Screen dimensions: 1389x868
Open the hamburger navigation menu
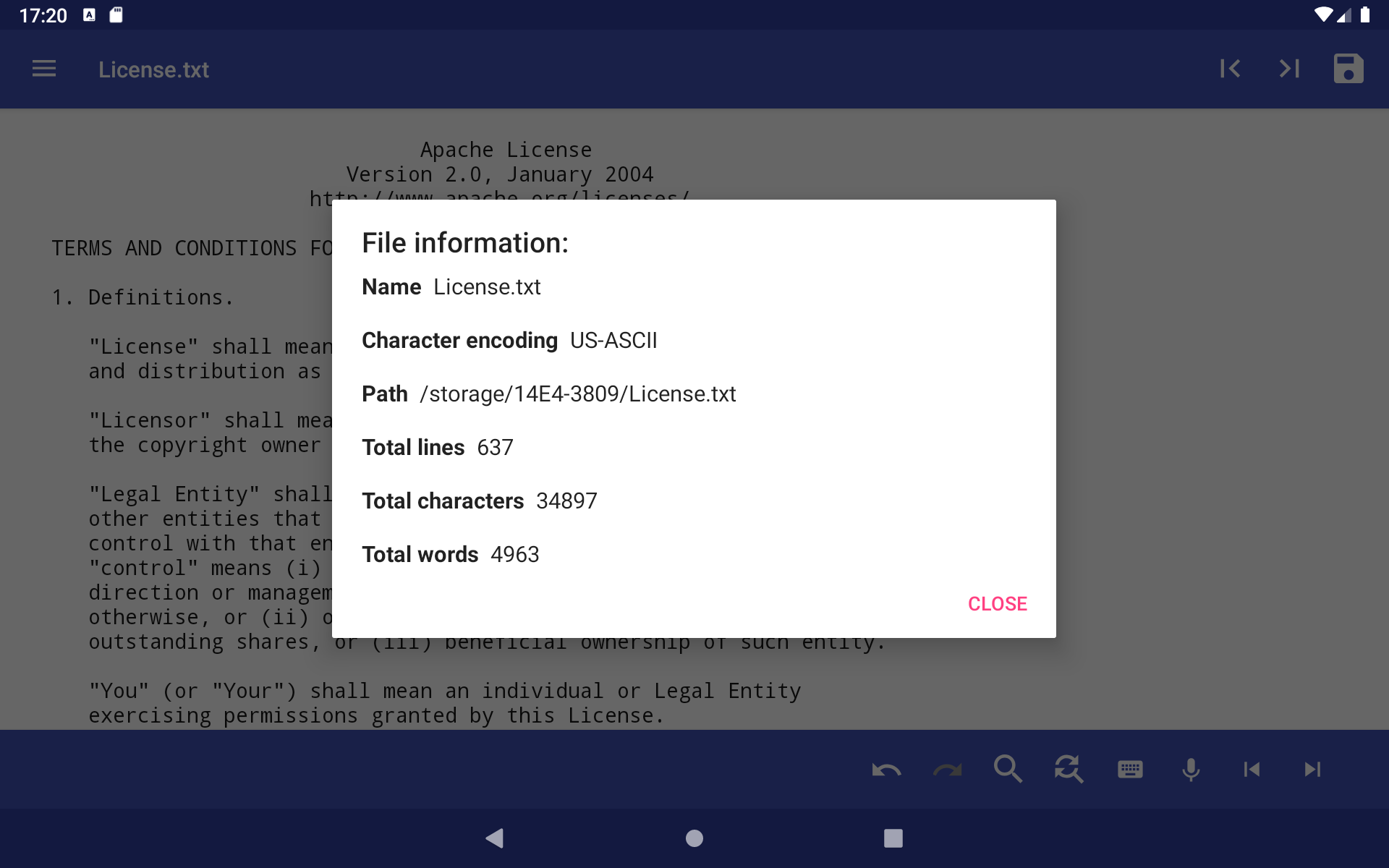44,69
